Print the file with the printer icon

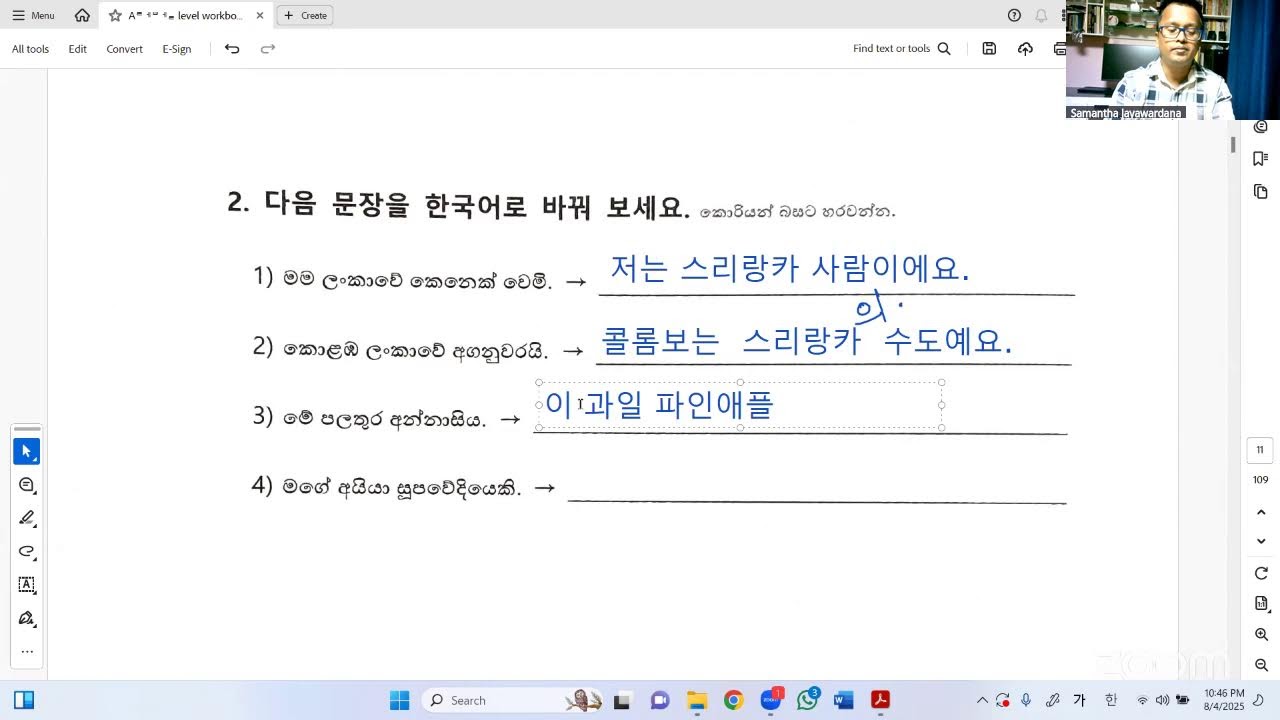pos(1059,49)
